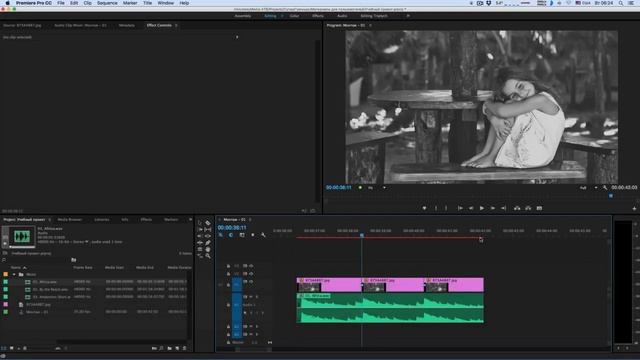Open Program monitor button editor plus
Image resolution: width=640 pixels, height=360 pixels.
(x=634, y=208)
